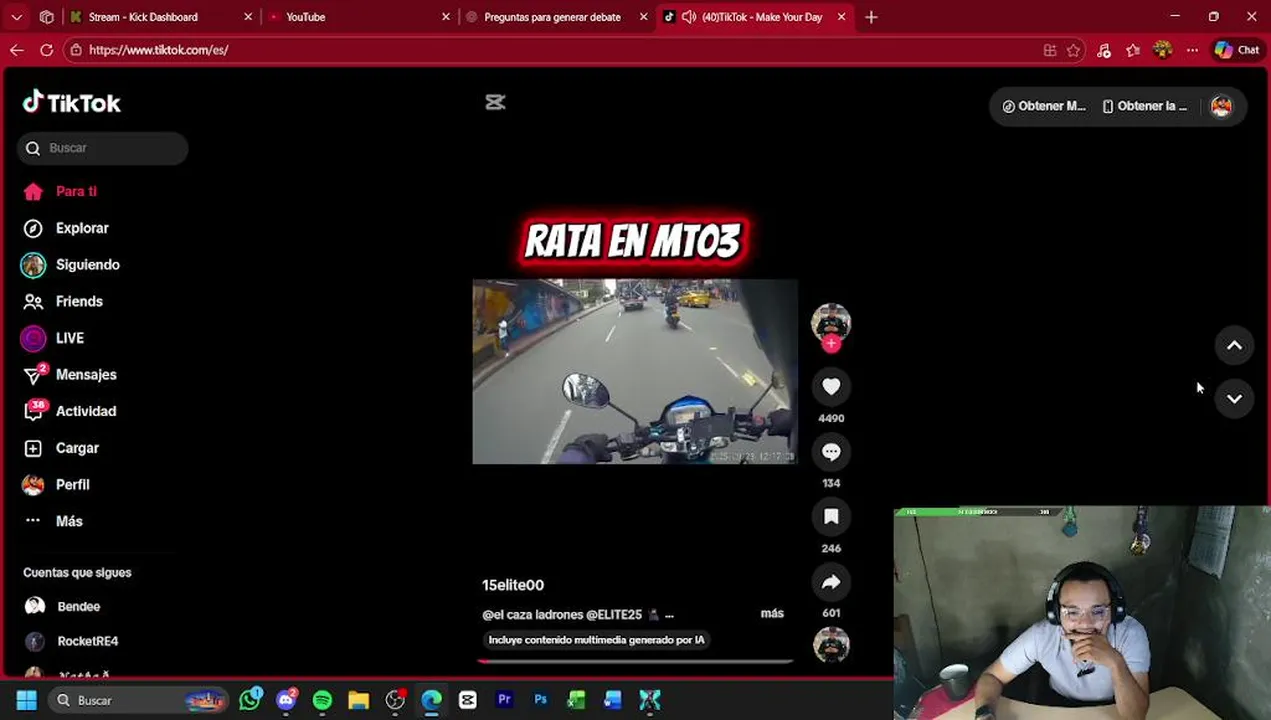Share the video with arrow icon
This screenshot has width=1271, height=720.
831,582
